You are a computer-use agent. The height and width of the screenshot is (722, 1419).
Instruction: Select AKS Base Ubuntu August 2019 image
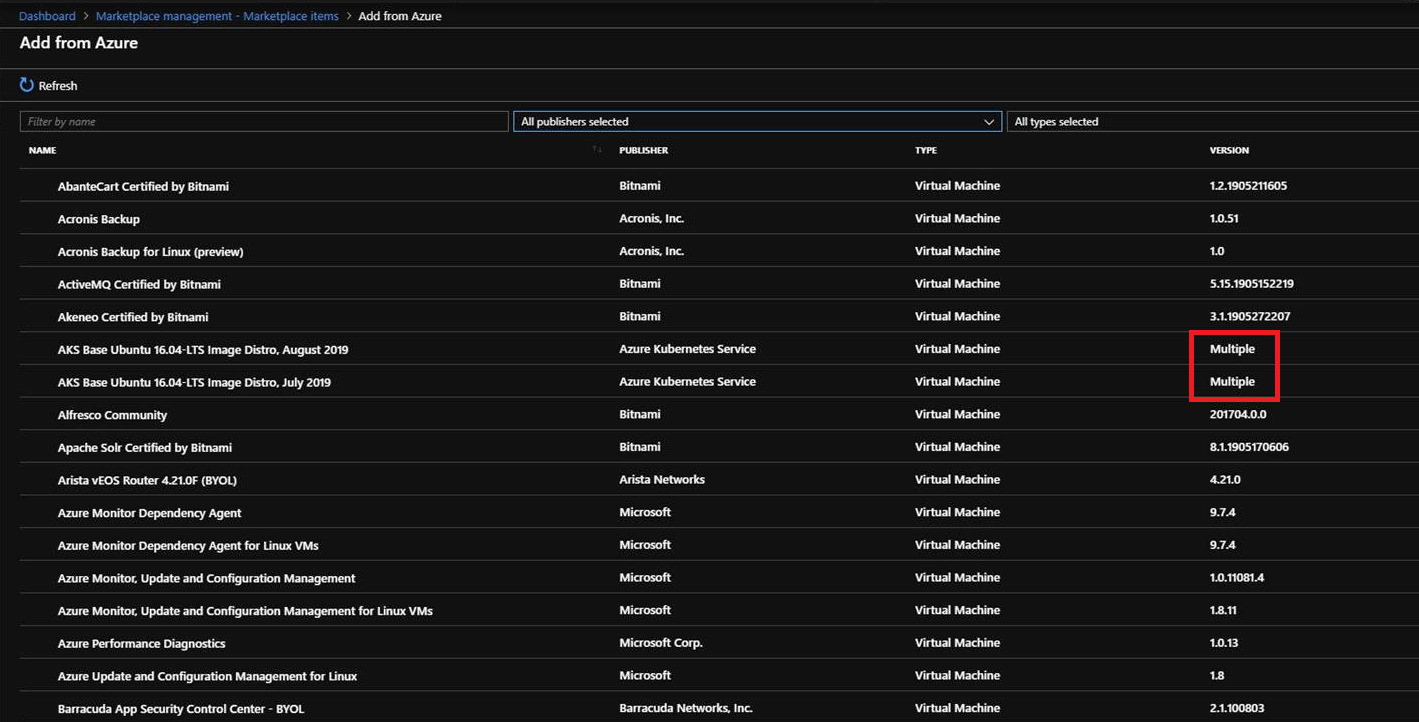(x=202, y=349)
